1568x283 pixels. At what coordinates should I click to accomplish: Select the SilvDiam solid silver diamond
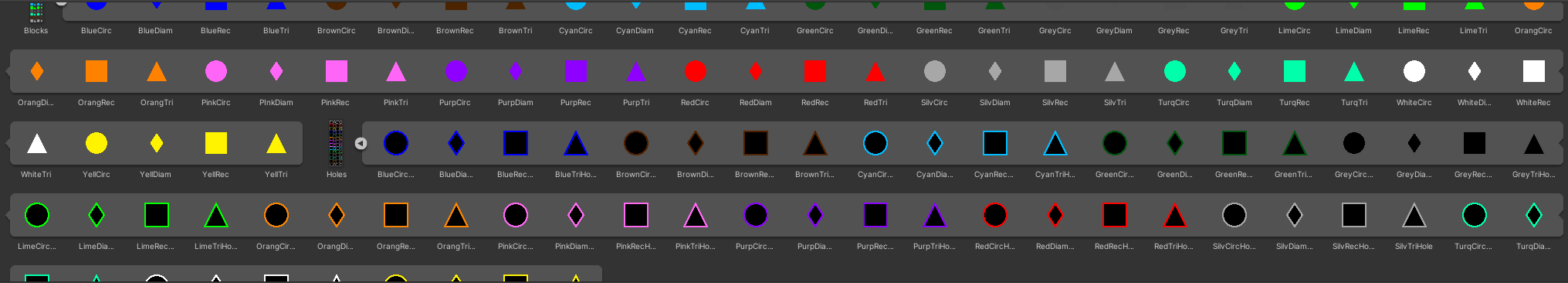[x=995, y=71]
